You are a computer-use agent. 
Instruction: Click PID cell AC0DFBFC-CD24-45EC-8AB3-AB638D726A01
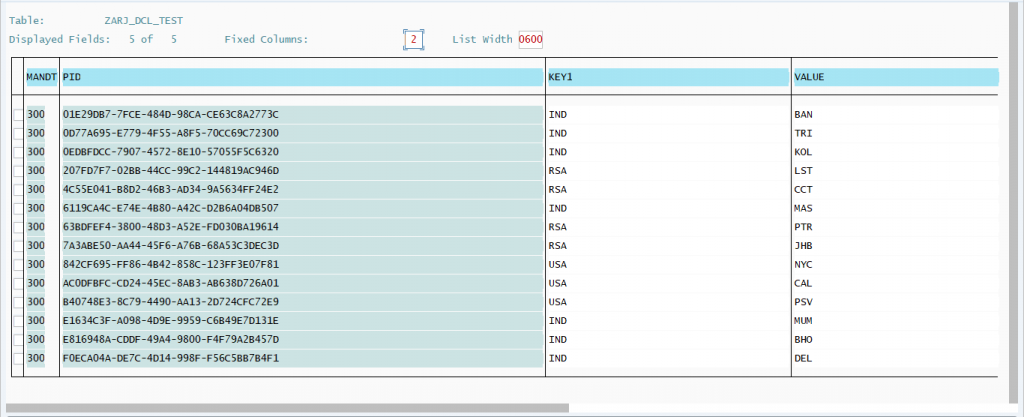pyautogui.click(x=302, y=283)
